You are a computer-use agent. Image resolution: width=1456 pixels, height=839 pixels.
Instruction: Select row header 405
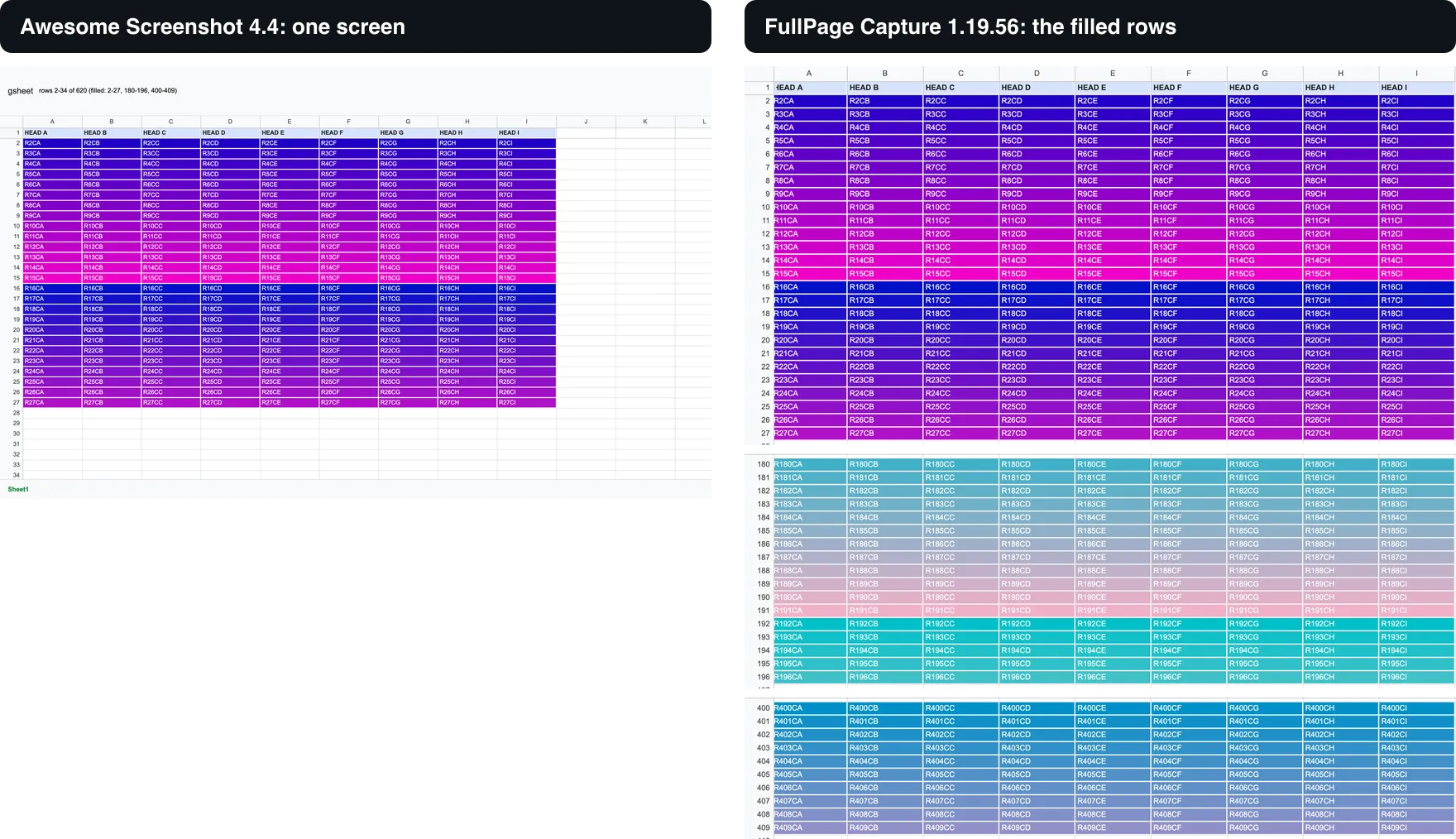pos(759,774)
